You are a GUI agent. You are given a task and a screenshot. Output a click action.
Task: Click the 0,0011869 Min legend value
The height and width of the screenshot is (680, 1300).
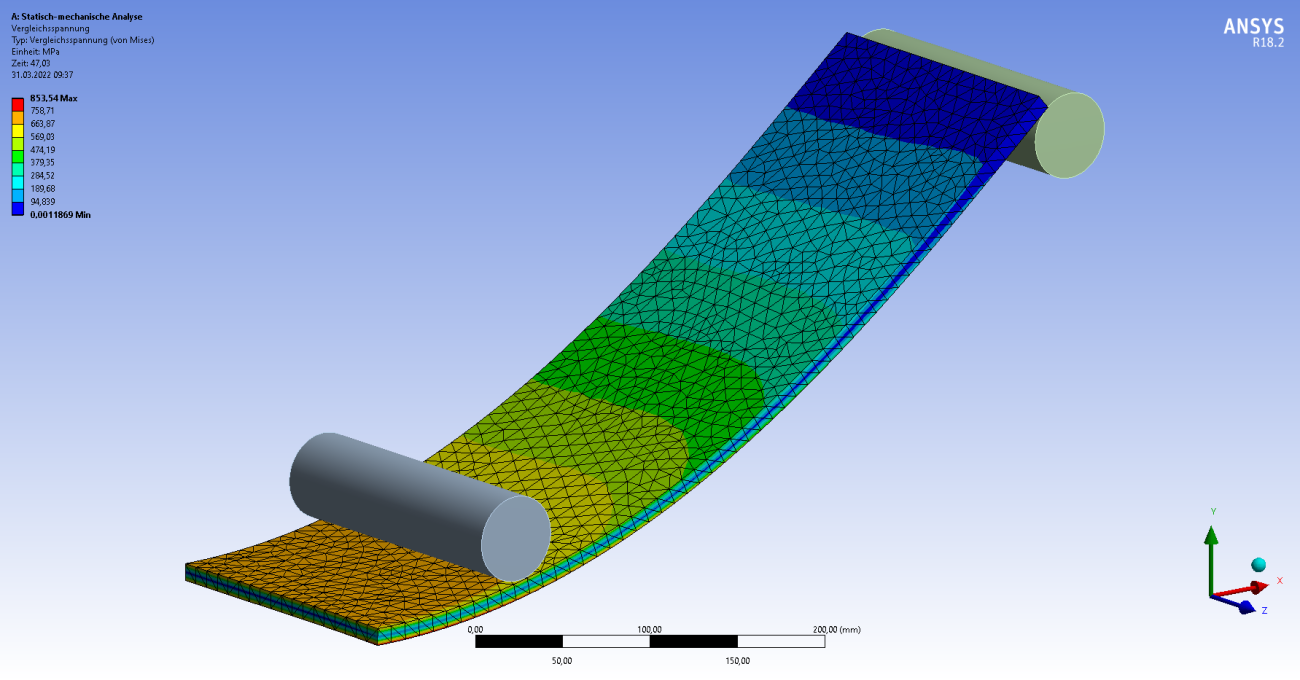[60, 214]
